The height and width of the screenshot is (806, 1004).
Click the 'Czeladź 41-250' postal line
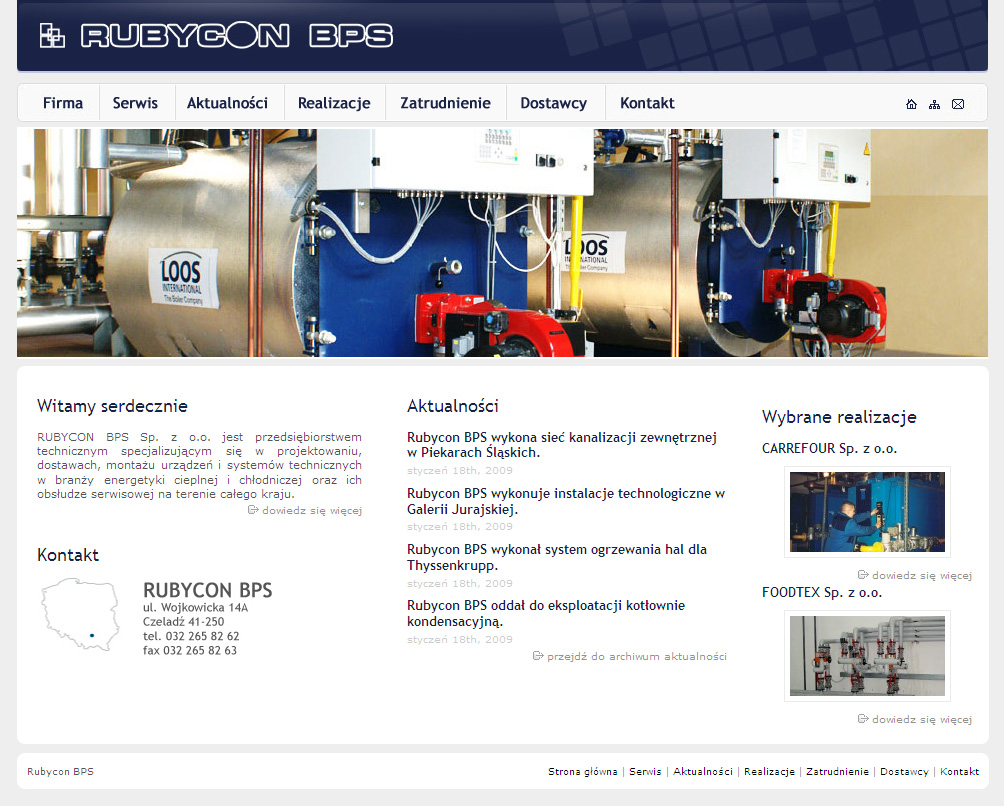point(184,622)
